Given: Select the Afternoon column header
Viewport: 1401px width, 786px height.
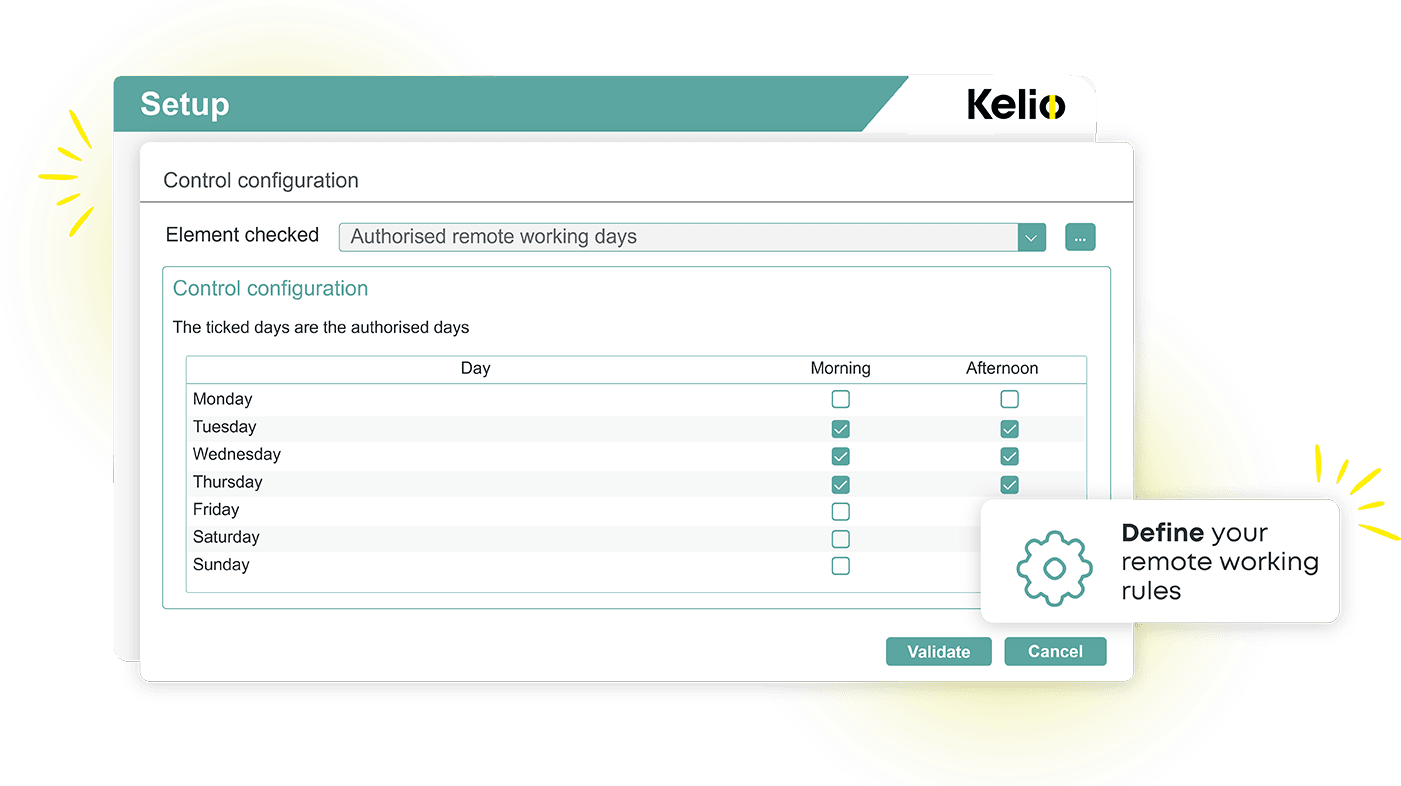Looking at the screenshot, I should (1002, 368).
